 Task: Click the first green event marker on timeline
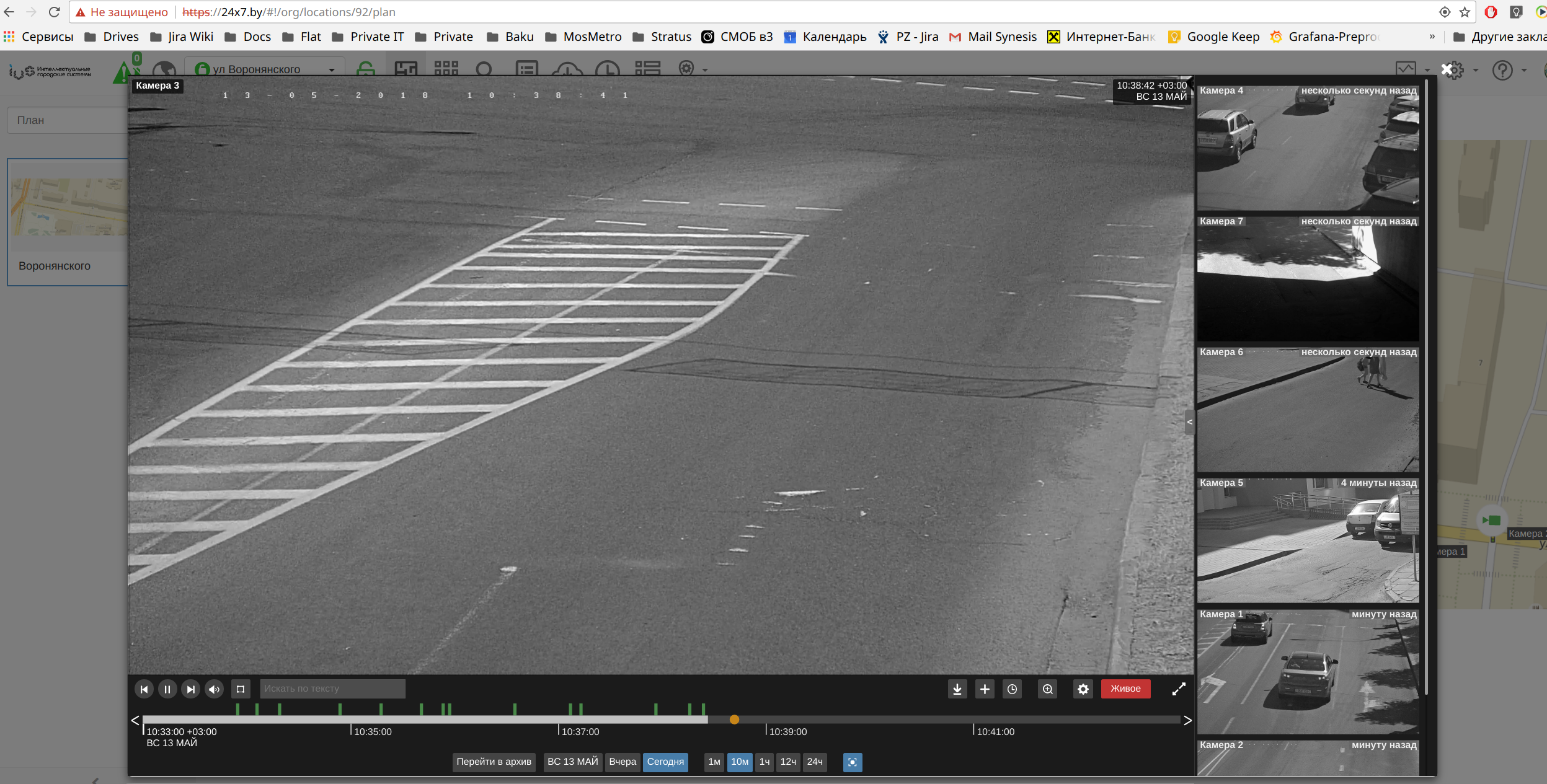click(x=237, y=709)
